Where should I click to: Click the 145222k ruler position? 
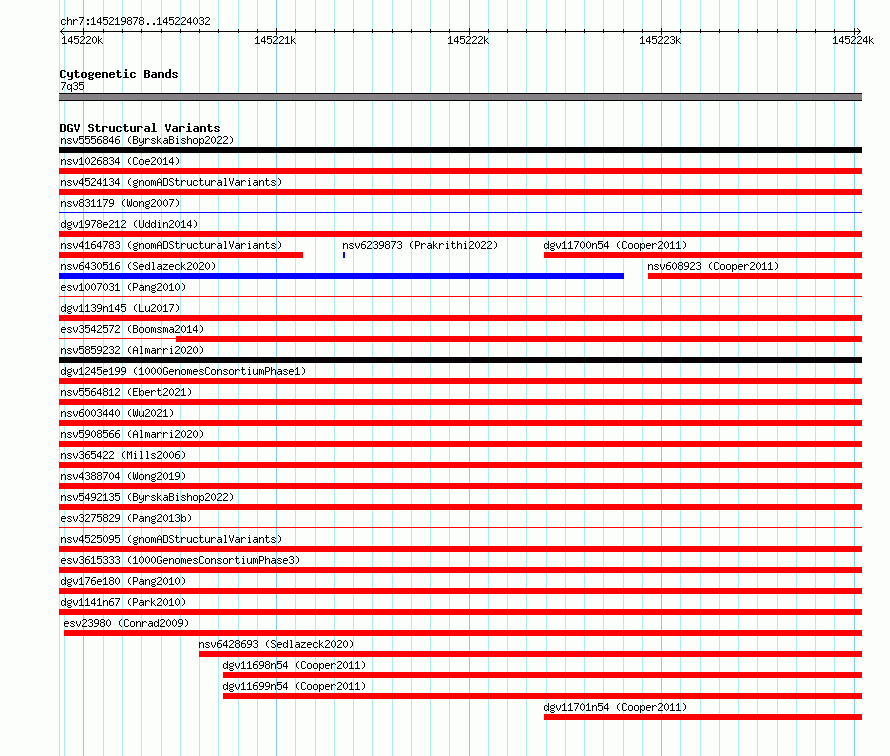click(468, 40)
